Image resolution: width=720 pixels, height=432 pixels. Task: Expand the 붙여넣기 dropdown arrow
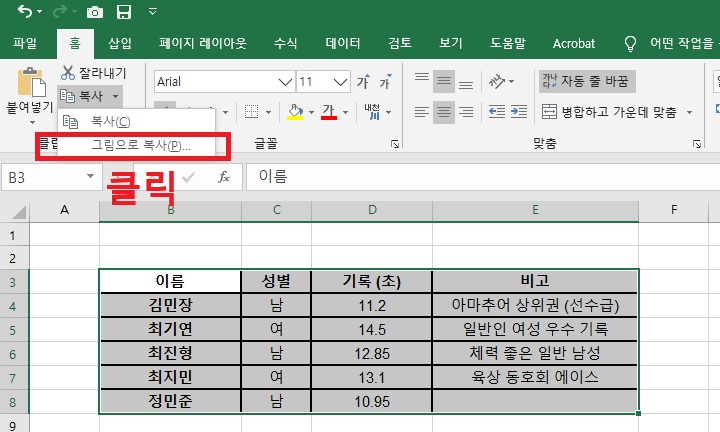tap(32, 123)
